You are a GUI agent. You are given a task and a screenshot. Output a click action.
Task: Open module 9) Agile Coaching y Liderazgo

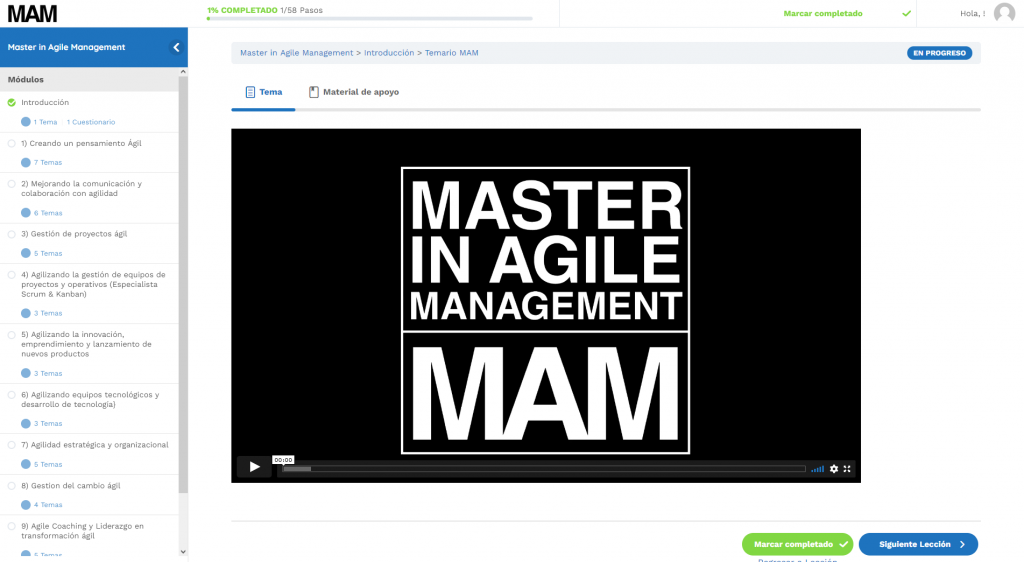82,531
